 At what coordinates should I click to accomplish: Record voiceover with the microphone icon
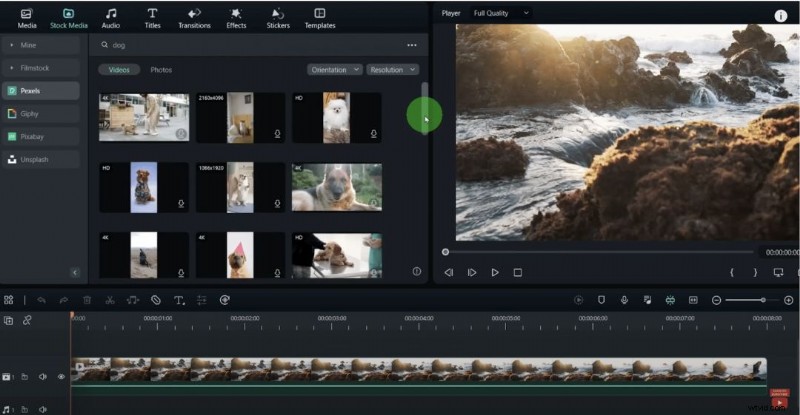click(624, 300)
